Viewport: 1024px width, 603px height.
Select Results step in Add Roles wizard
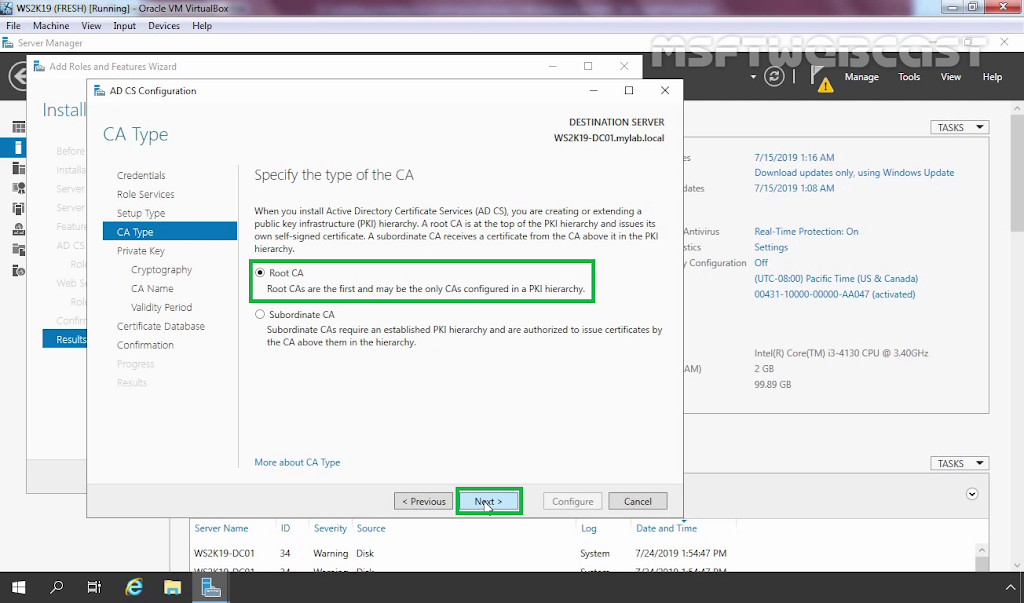(65, 339)
